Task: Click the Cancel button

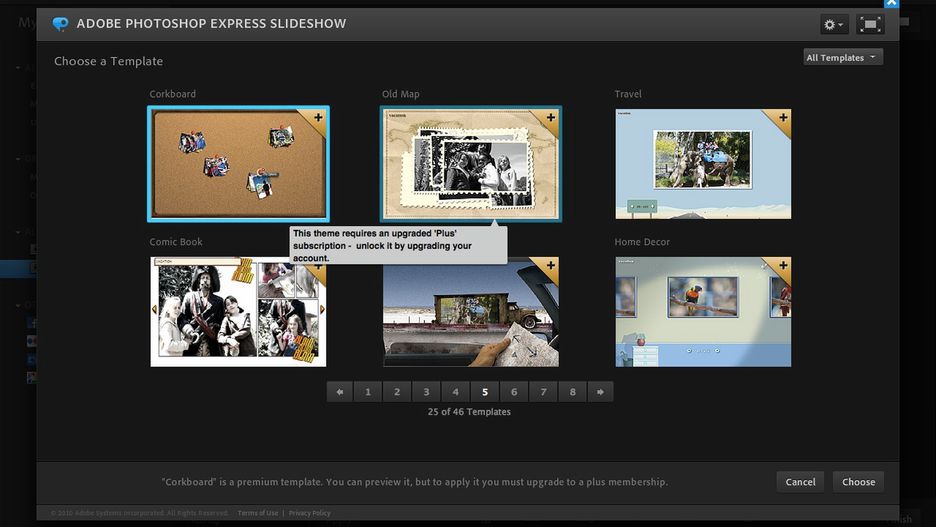Action: (800, 482)
